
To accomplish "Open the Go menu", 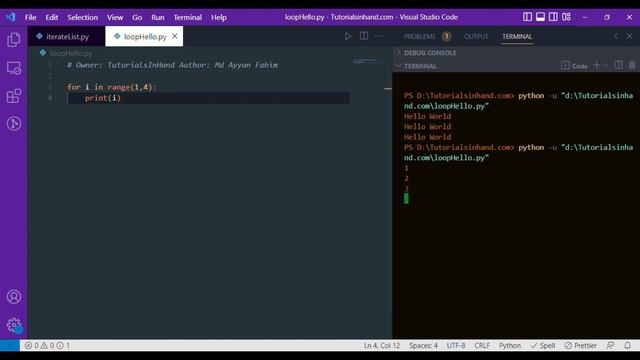I will click(x=137, y=17).
